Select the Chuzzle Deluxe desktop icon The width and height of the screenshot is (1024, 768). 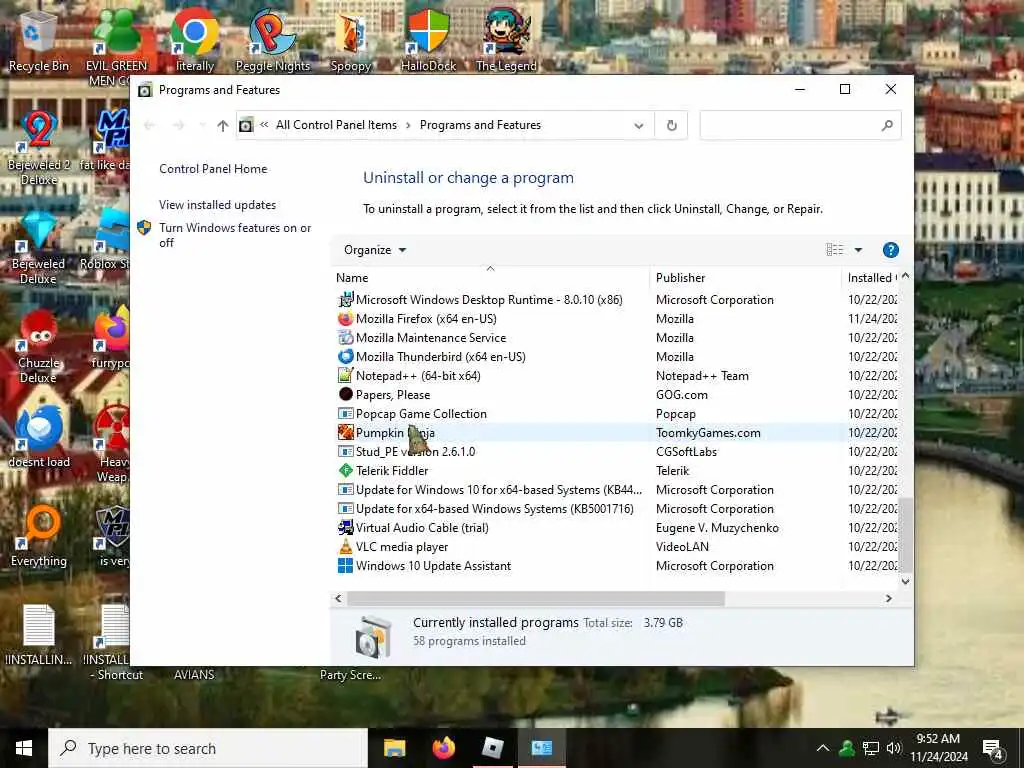[x=39, y=346]
